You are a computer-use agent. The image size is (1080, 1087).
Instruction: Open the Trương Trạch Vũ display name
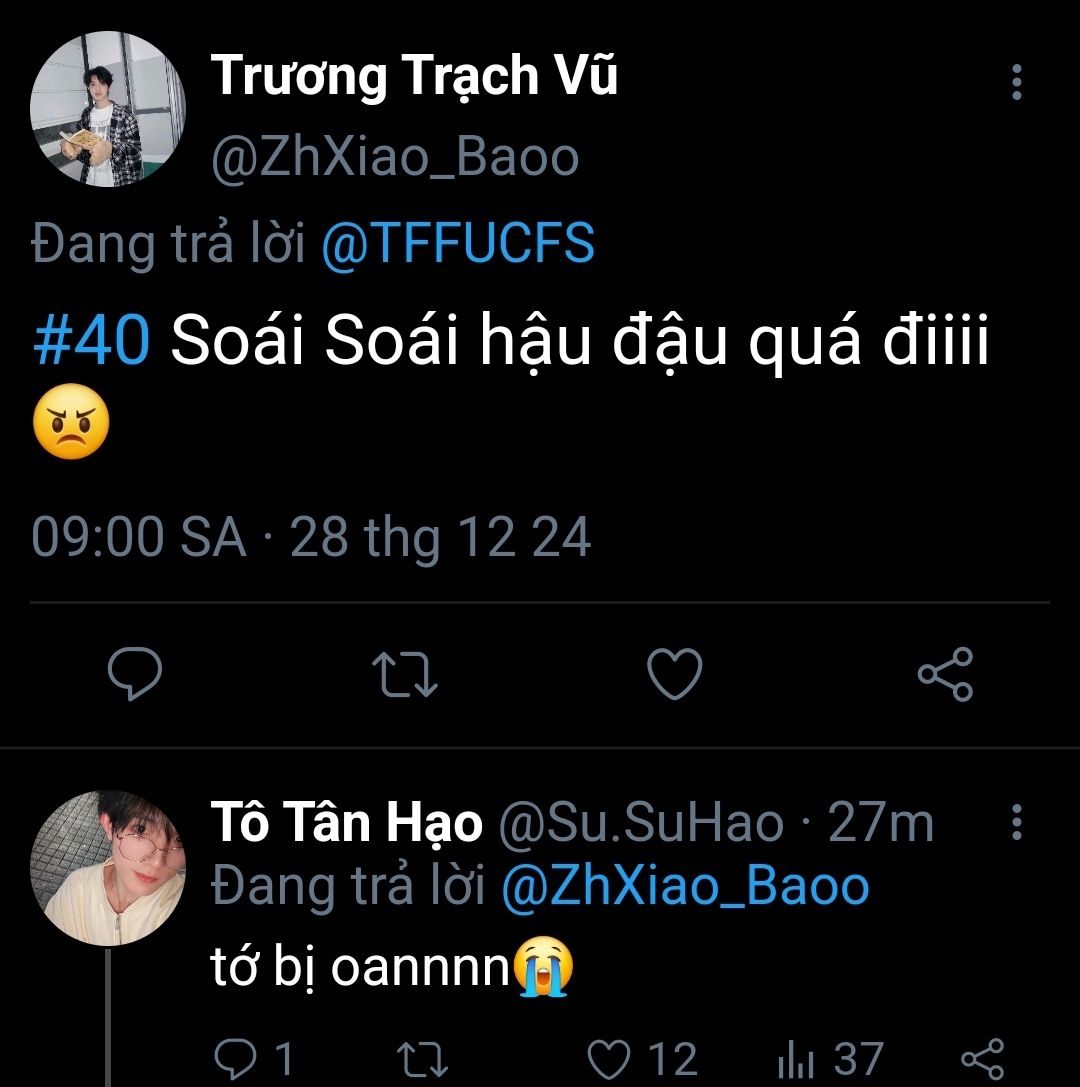(x=413, y=76)
